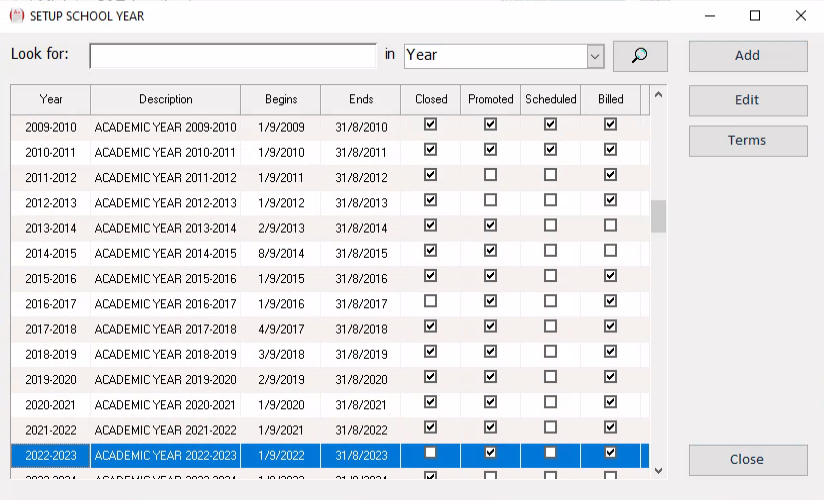
Task: Click the Description column header
Action: pyautogui.click(x=166, y=99)
